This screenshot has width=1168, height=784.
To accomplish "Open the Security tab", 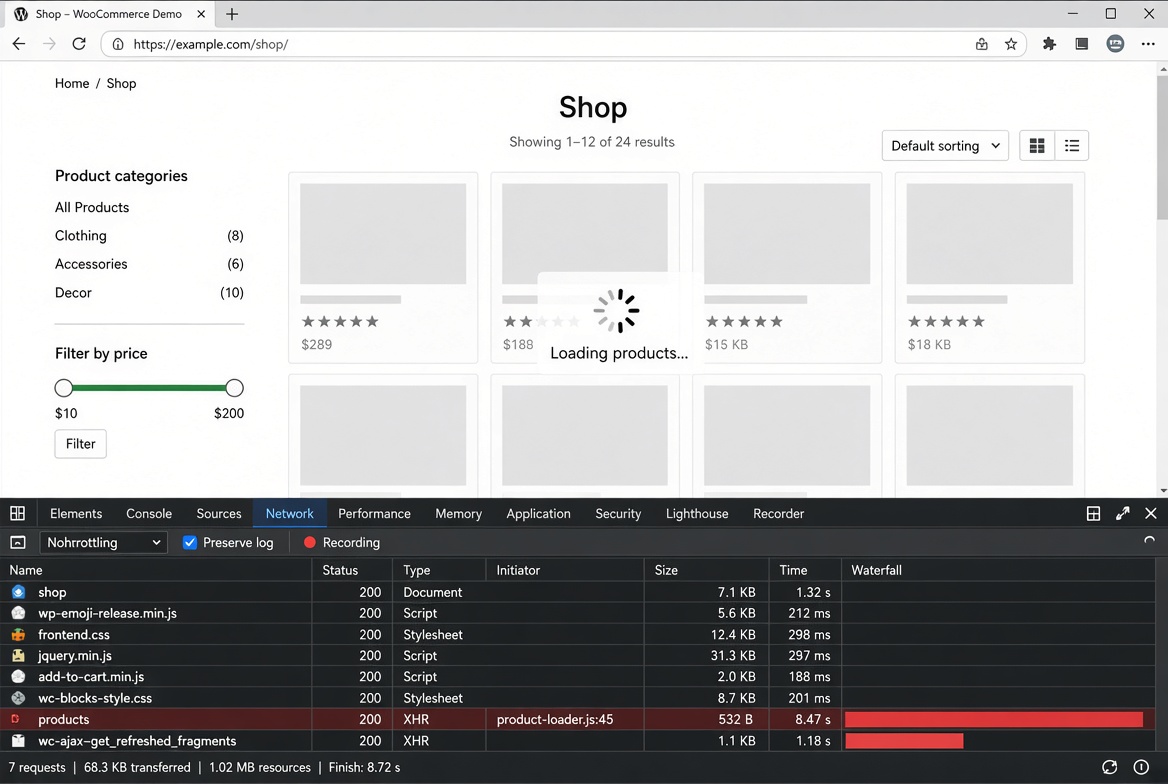I will [618, 513].
